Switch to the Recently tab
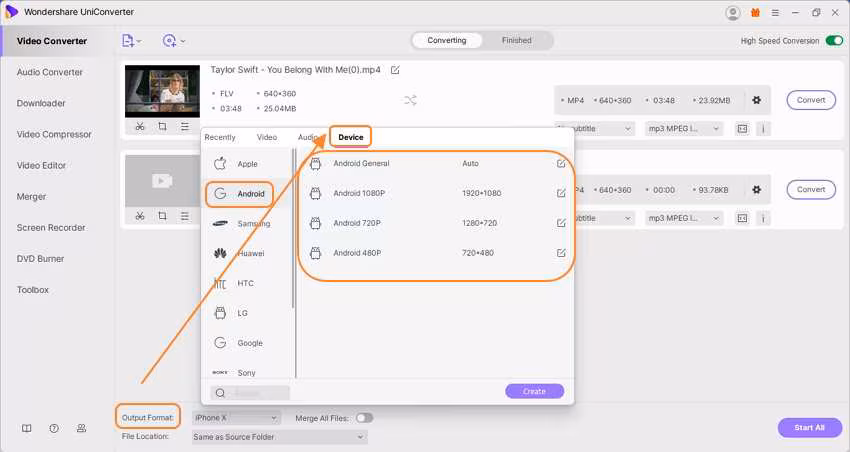The height and width of the screenshot is (452, 850). point(220,137)
